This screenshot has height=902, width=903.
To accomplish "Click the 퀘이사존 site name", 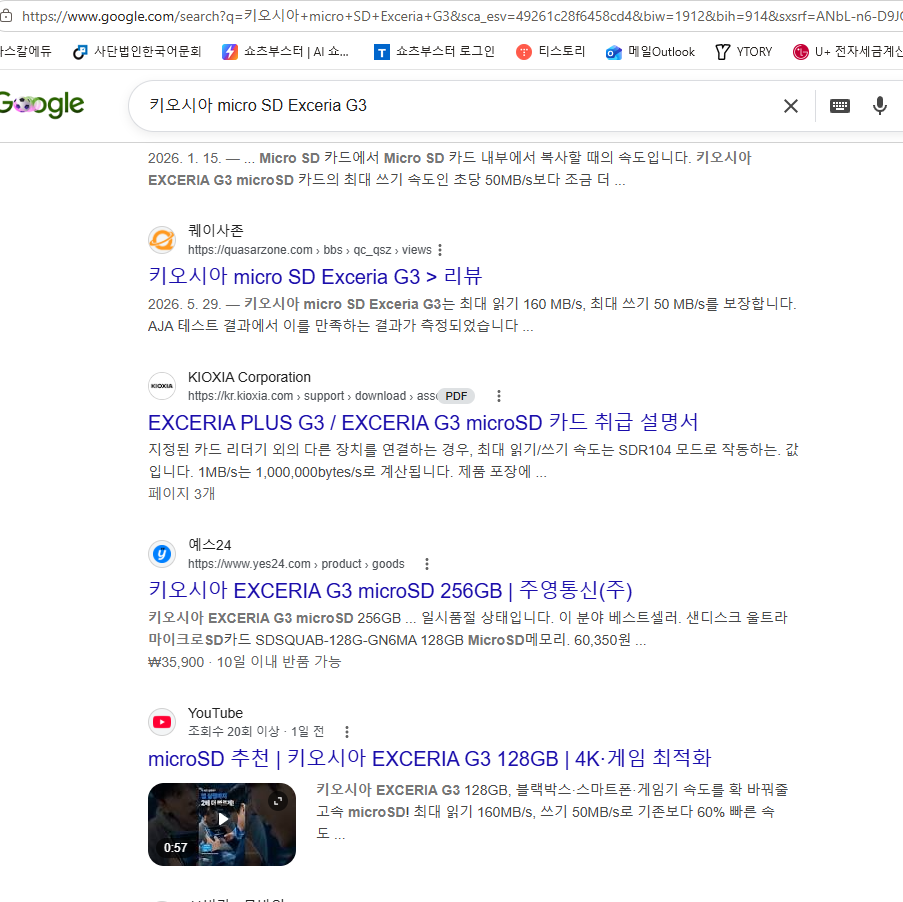I will (216, 231).
